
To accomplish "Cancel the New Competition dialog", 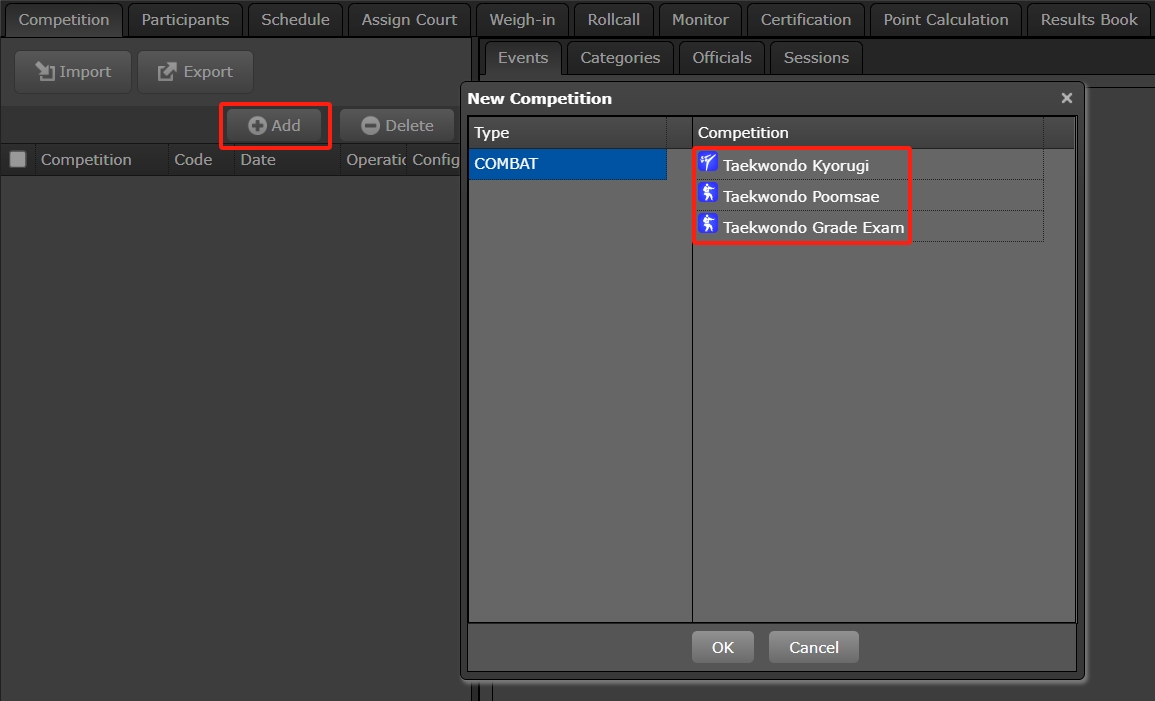I will click(x=813, y=647).
